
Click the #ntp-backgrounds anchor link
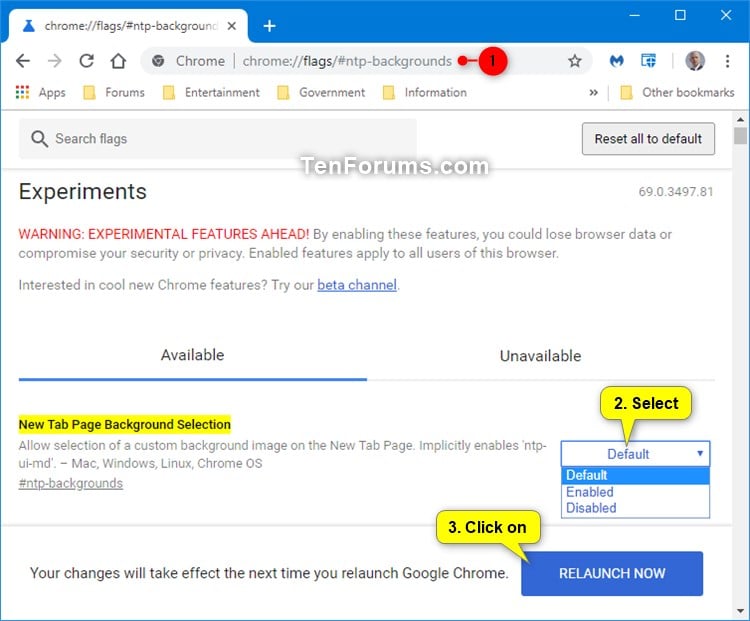71,483
